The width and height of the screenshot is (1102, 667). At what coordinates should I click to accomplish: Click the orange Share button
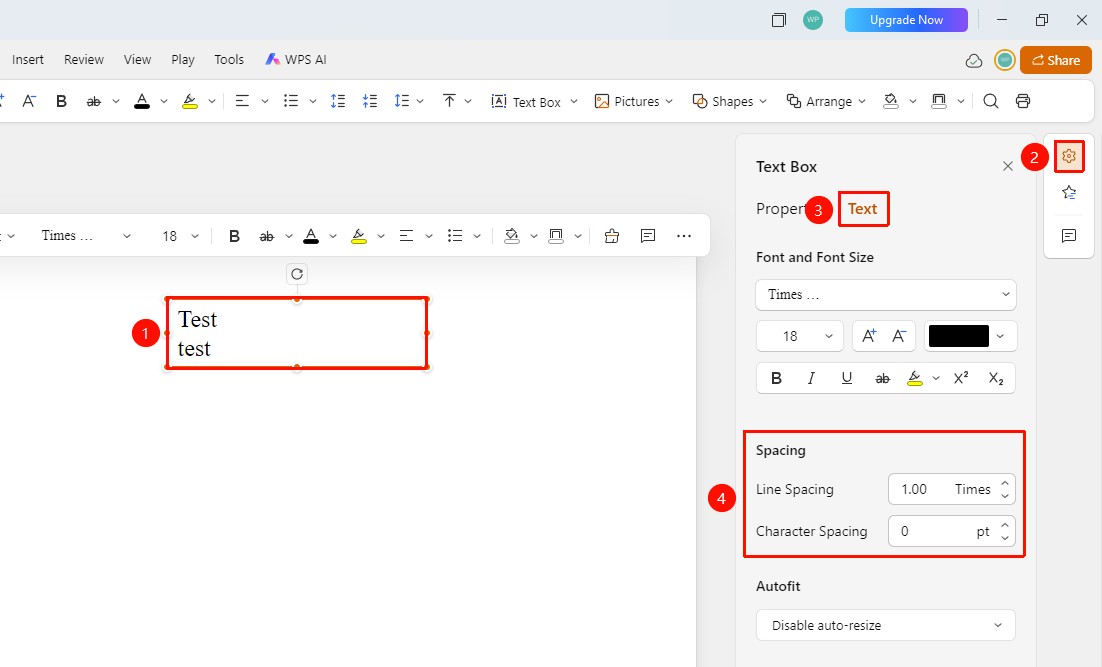pyautogui.click(x=1056, y=60)
